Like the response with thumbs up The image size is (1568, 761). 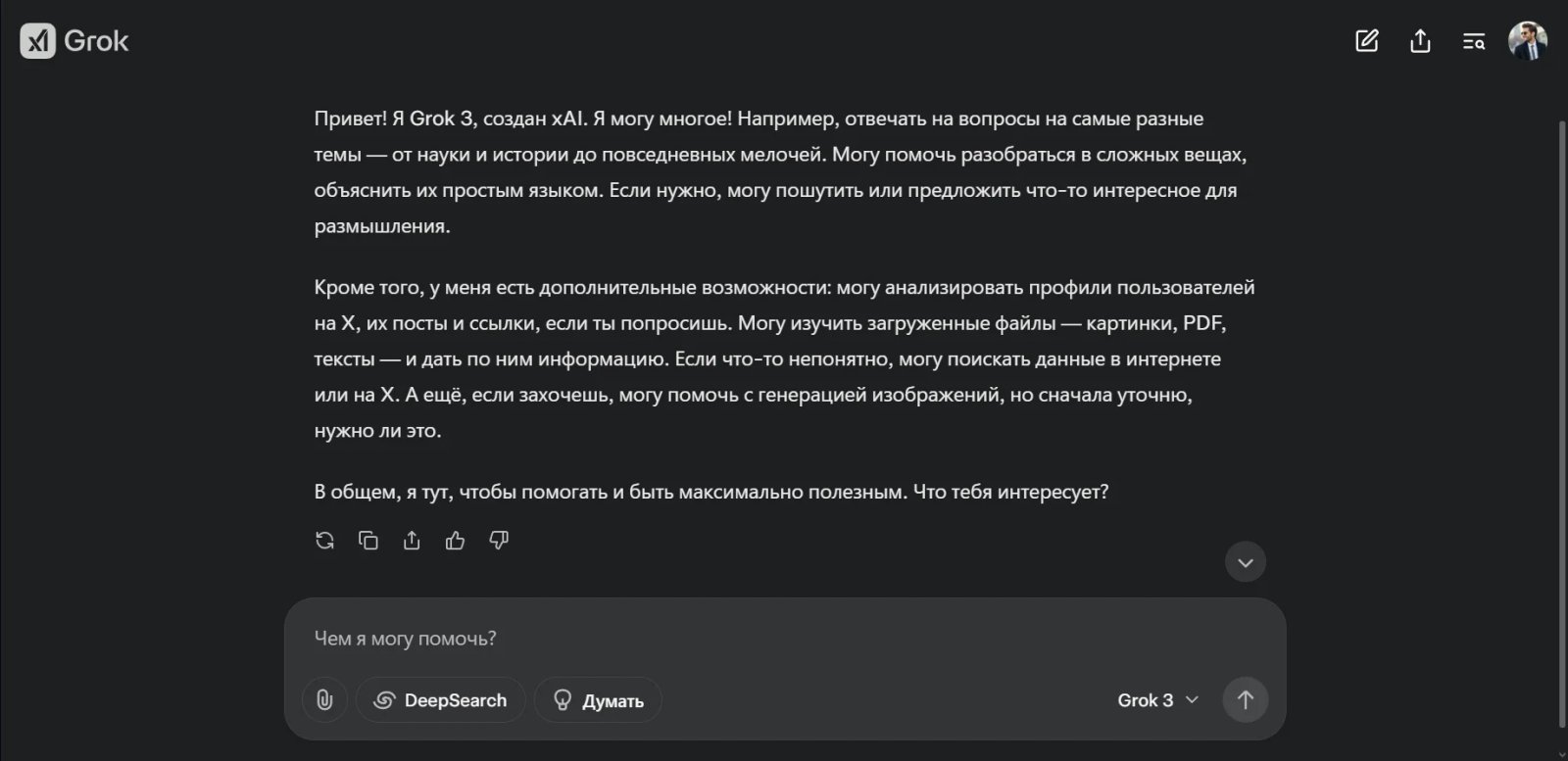tap(455, 541)
